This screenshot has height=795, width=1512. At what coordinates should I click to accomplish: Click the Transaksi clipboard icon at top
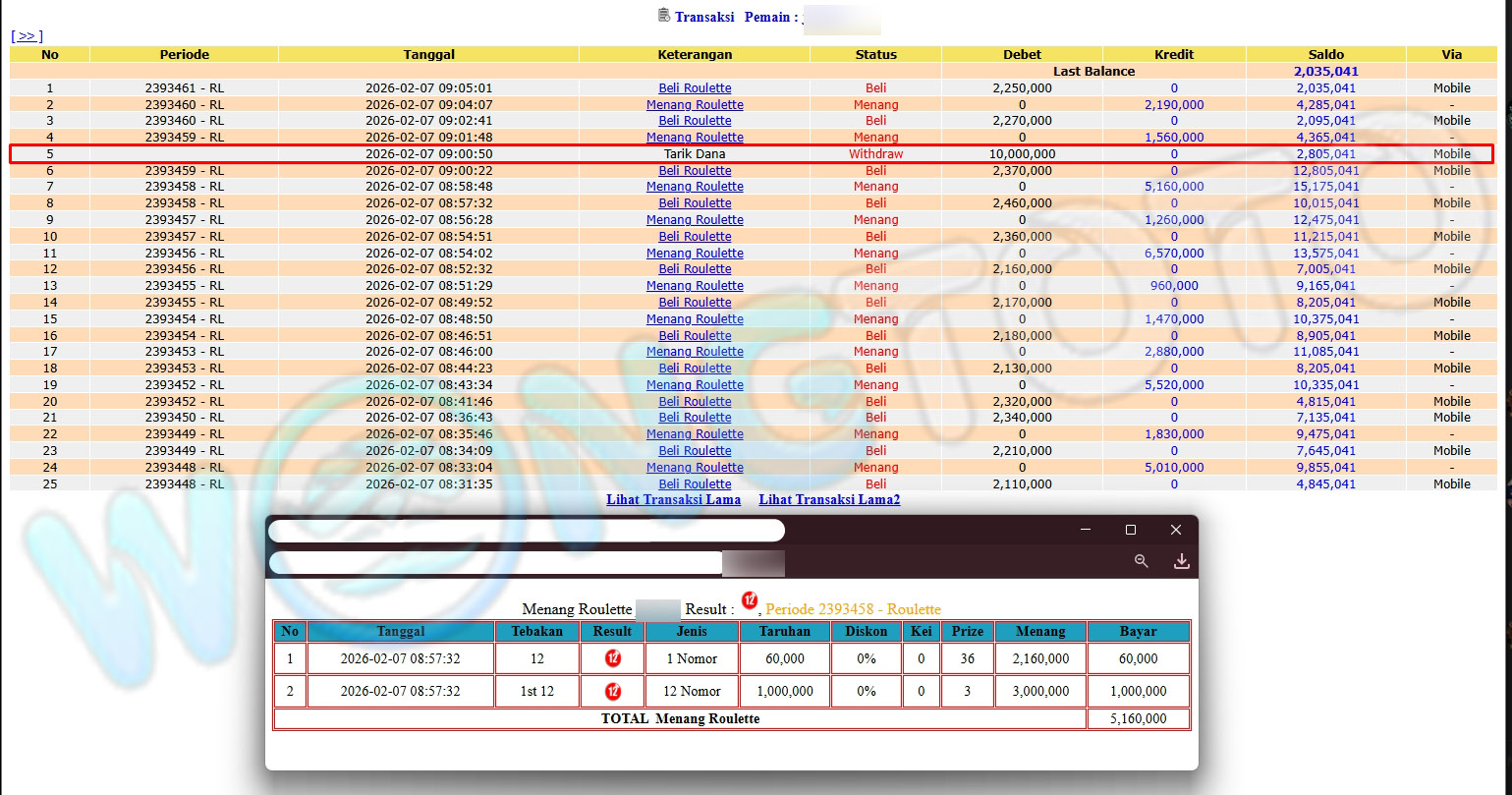click(x=664, y=16)
